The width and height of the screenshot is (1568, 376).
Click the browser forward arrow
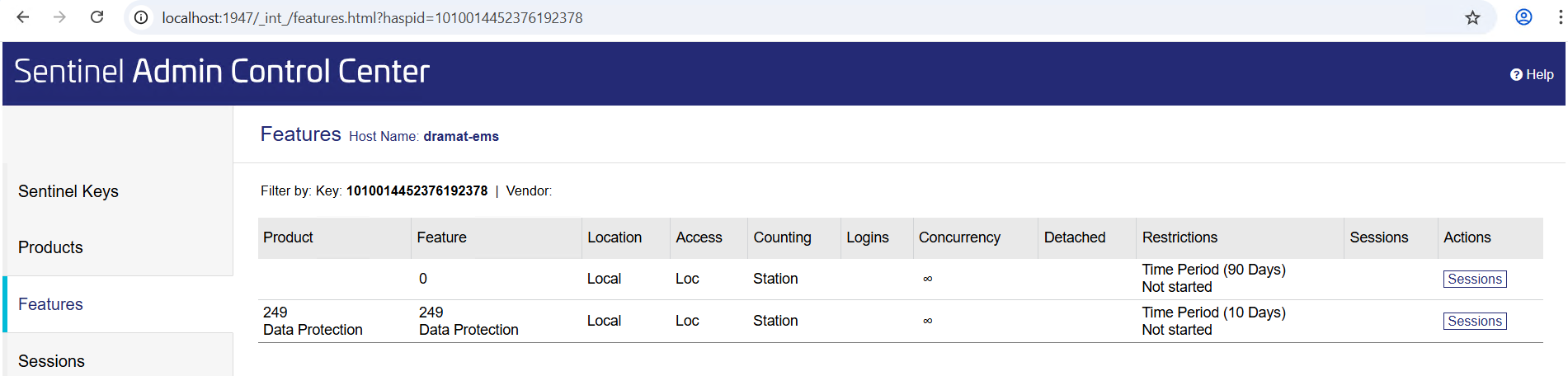click(x=59, y=17)
